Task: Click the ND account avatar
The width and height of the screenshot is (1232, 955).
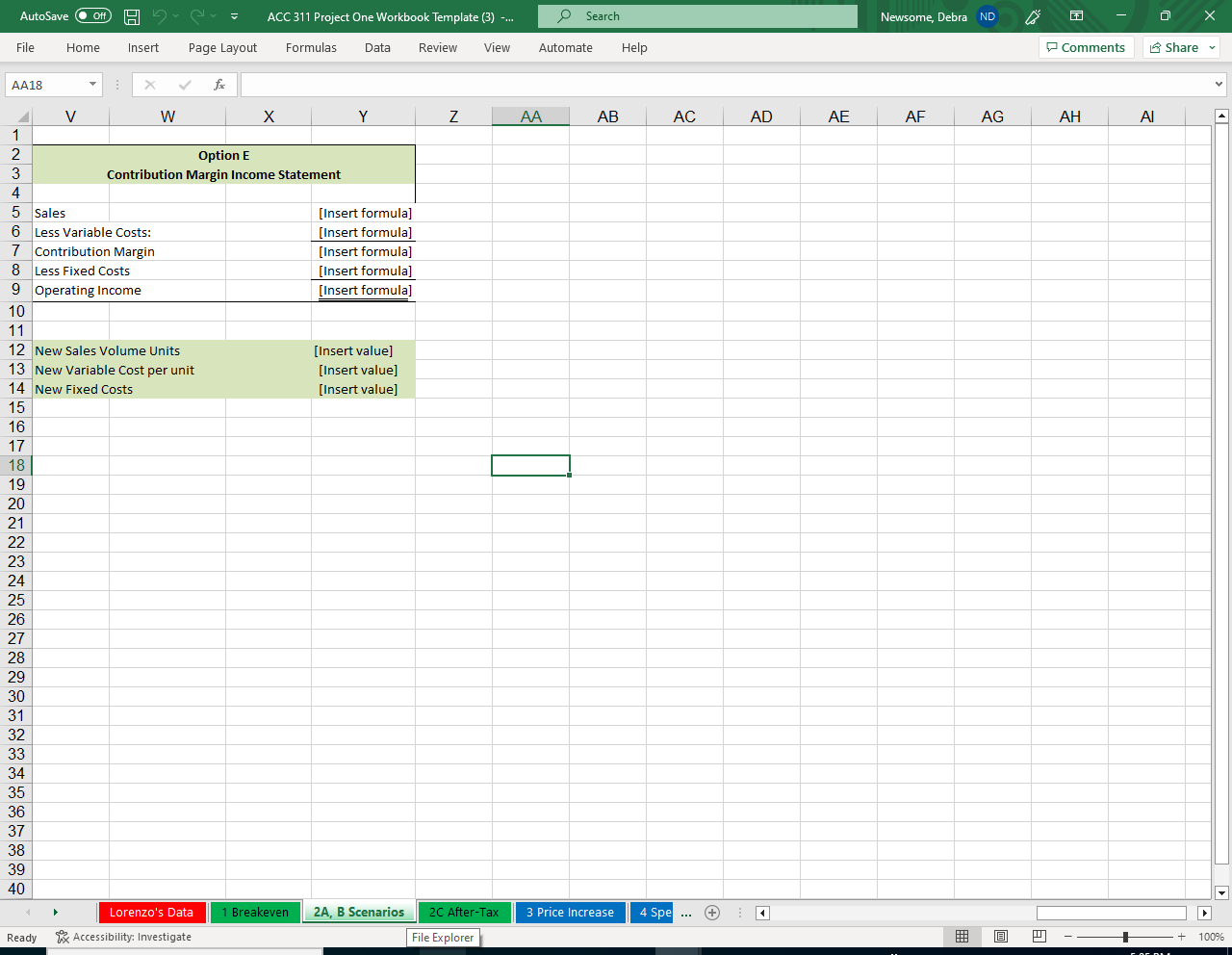Action: click(988, 16)
